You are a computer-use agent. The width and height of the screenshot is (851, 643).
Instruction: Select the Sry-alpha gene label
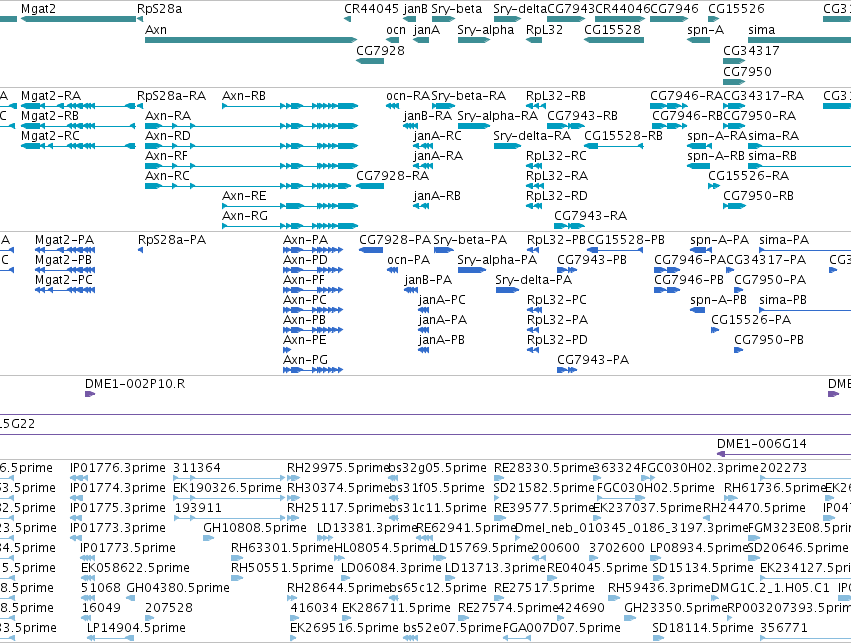(x=486, y=30)
